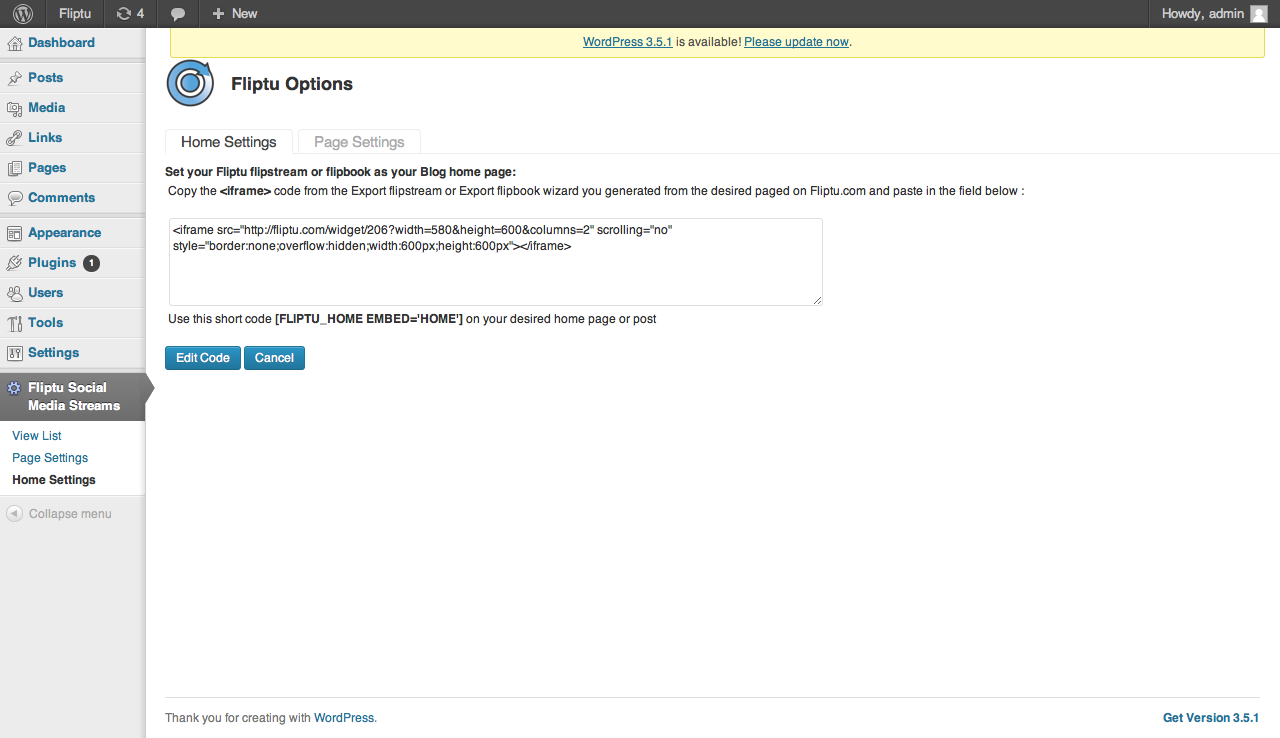Click the Fliptu Options heading
1280x738 pixels.
click(292, 84)
